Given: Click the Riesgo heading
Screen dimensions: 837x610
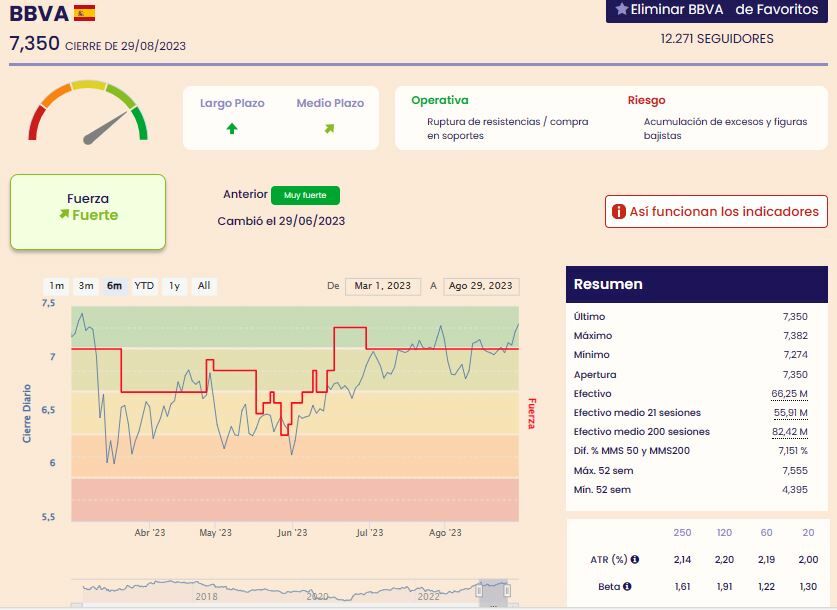Looking at the screenshot, I should click(646, 100).
